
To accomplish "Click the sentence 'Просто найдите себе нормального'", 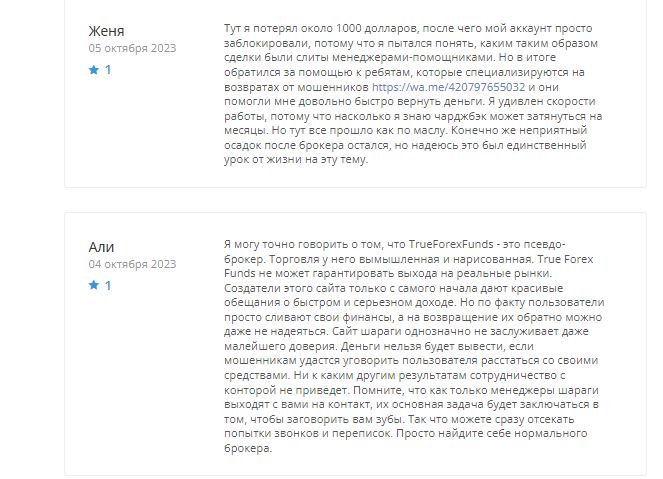I will pyautogui.click(x=491, y=433).
